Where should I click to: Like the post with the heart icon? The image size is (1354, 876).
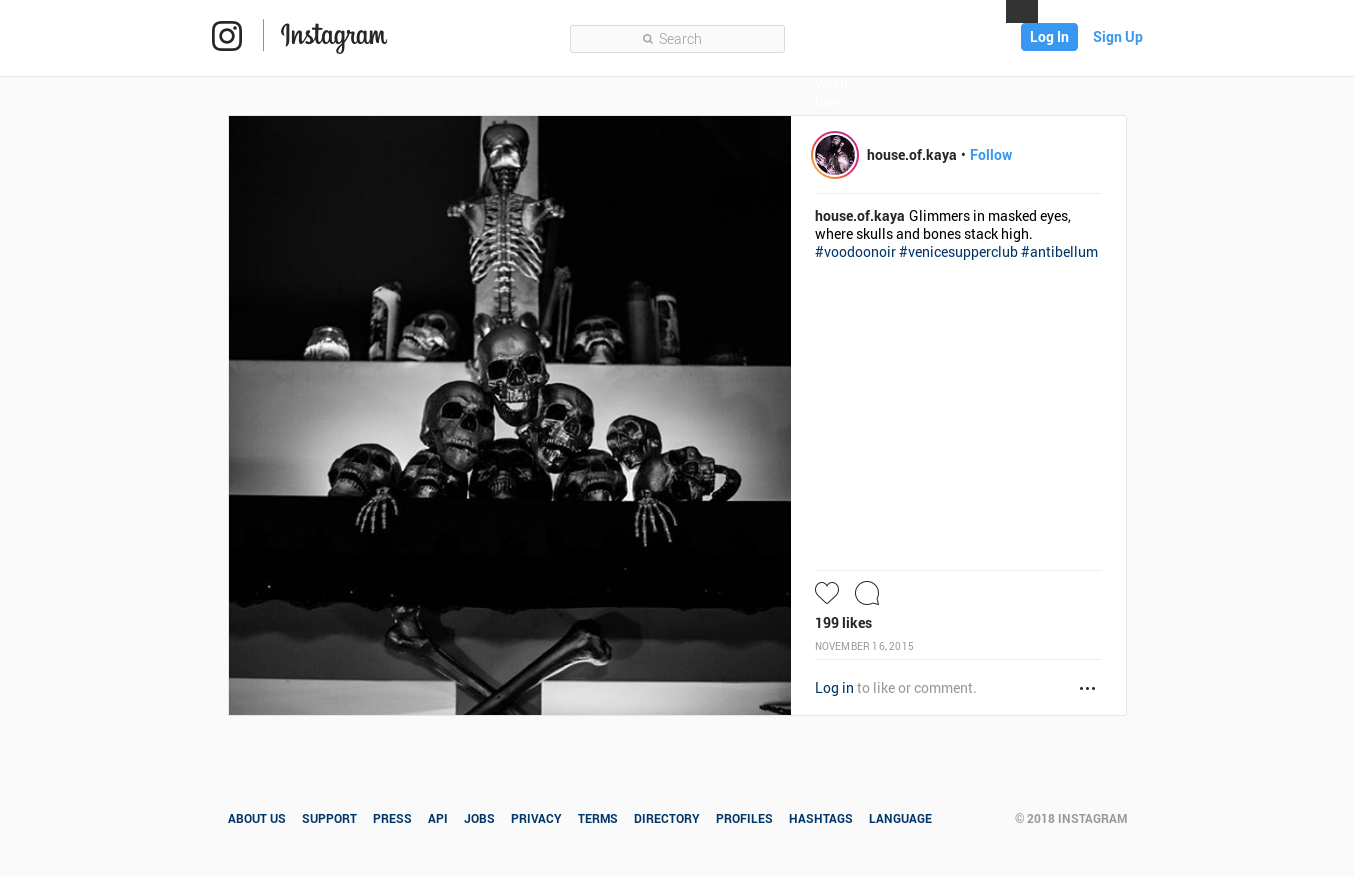[827, 593]
